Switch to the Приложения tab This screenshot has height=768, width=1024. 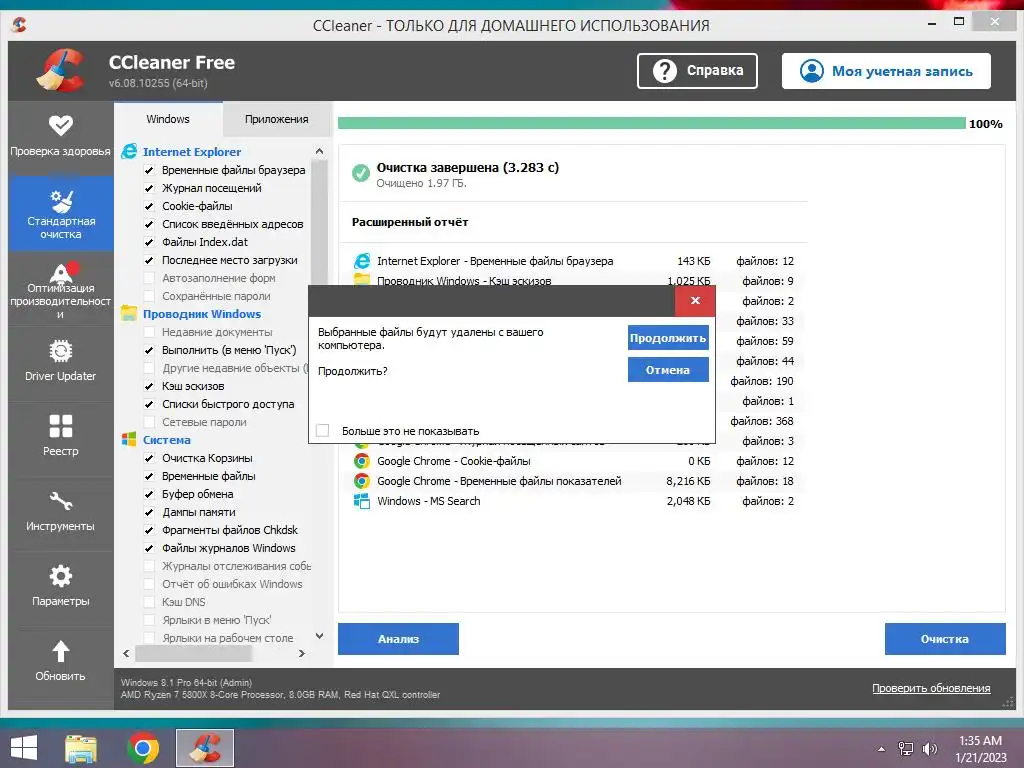[276, 119]
